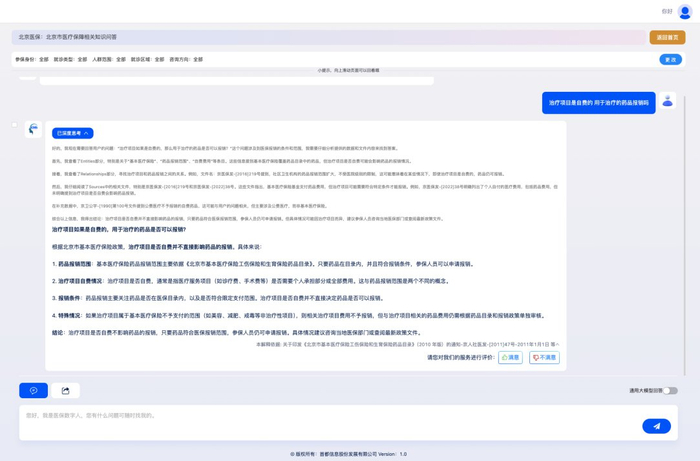Expand the 本解释依据 source reference list
Screen dimensions: 700x461
point(408,345)
